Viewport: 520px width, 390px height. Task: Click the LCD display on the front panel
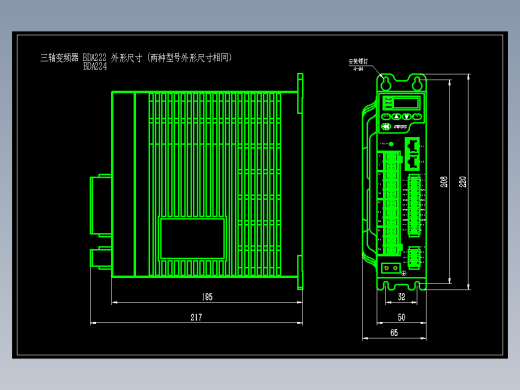coord(406,103)
